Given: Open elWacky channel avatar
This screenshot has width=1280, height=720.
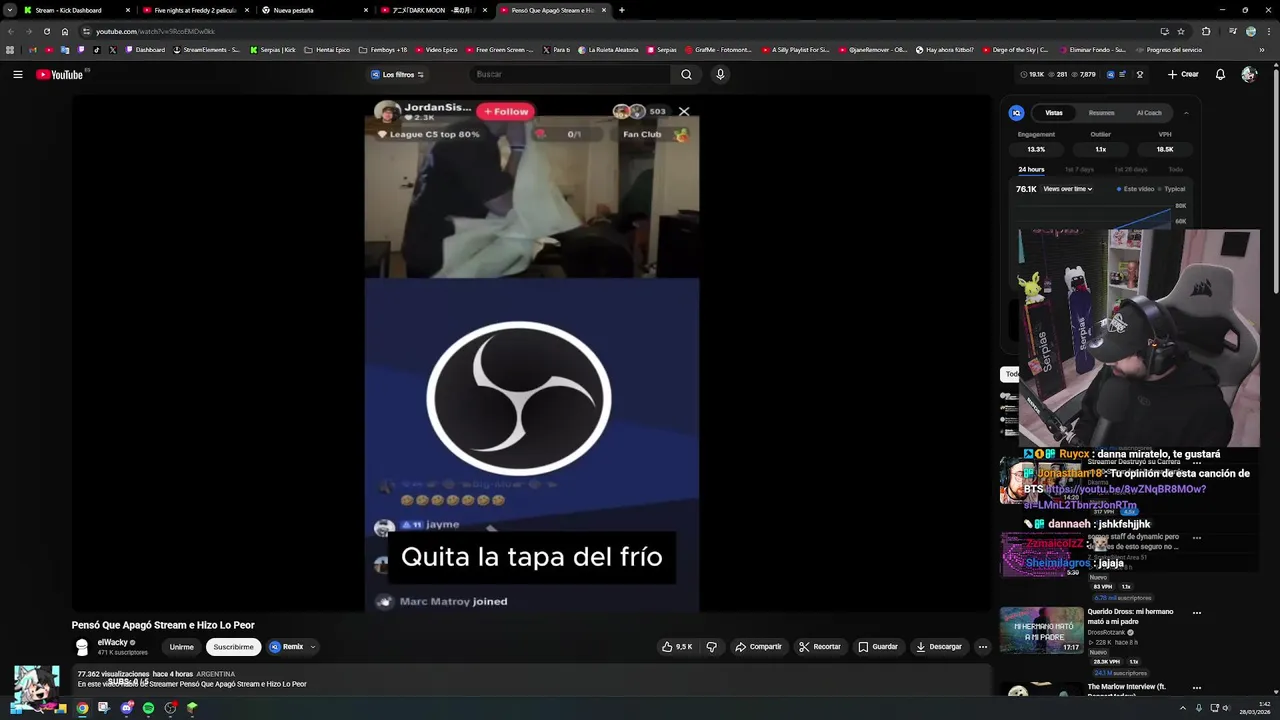Looking at the screenshot, I should (82, 647).
